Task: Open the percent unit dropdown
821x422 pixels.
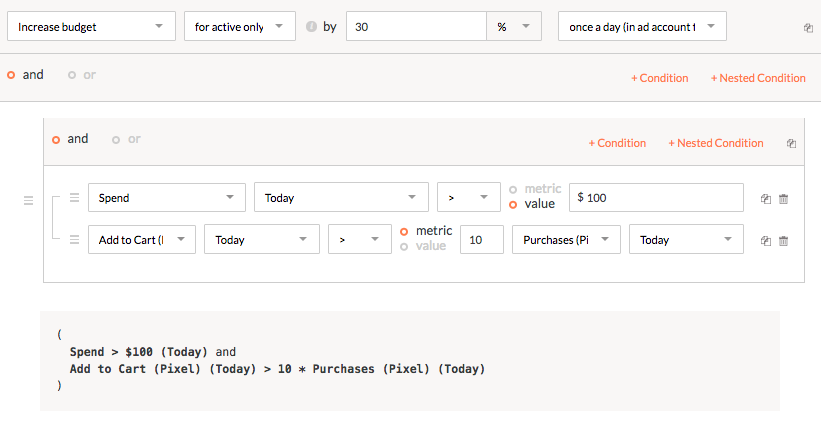Action: (x=514, y=27)
